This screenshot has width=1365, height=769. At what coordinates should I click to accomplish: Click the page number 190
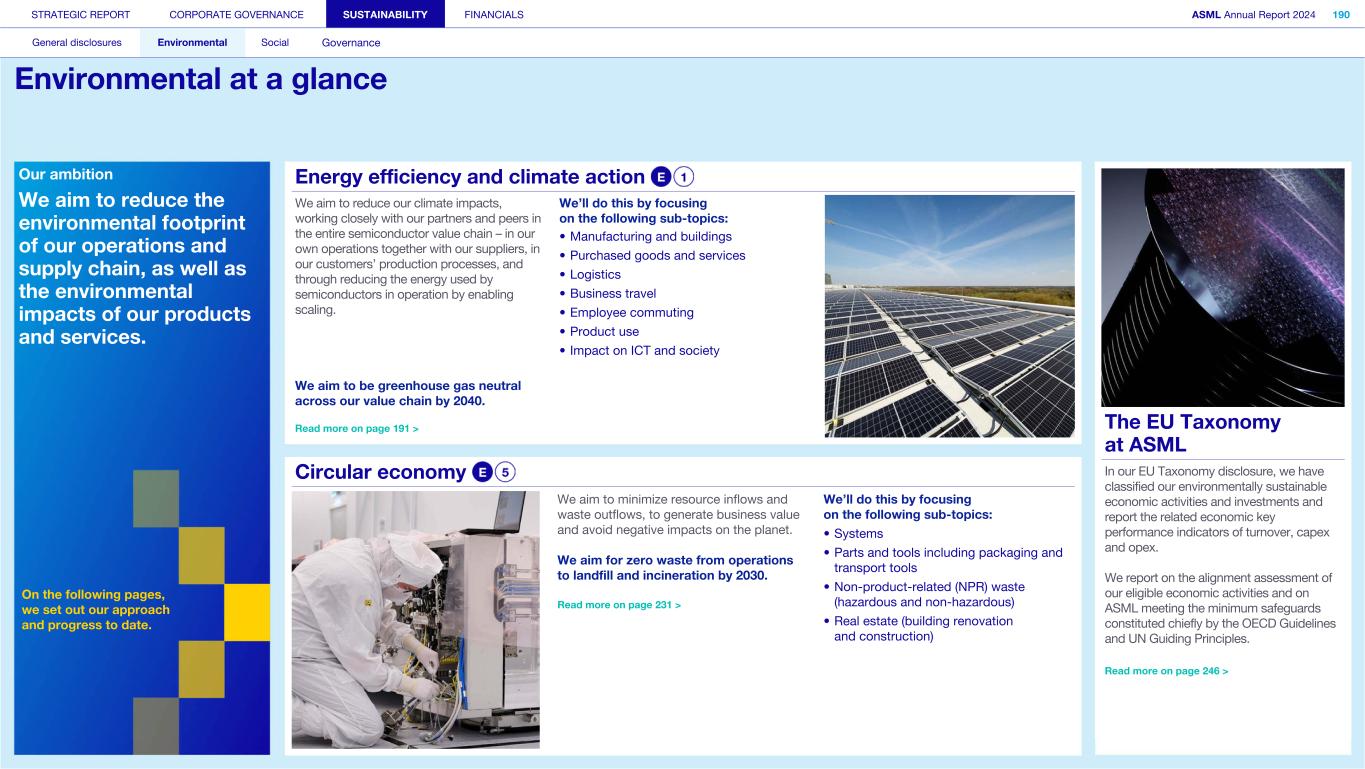(x=1340, y=14)
